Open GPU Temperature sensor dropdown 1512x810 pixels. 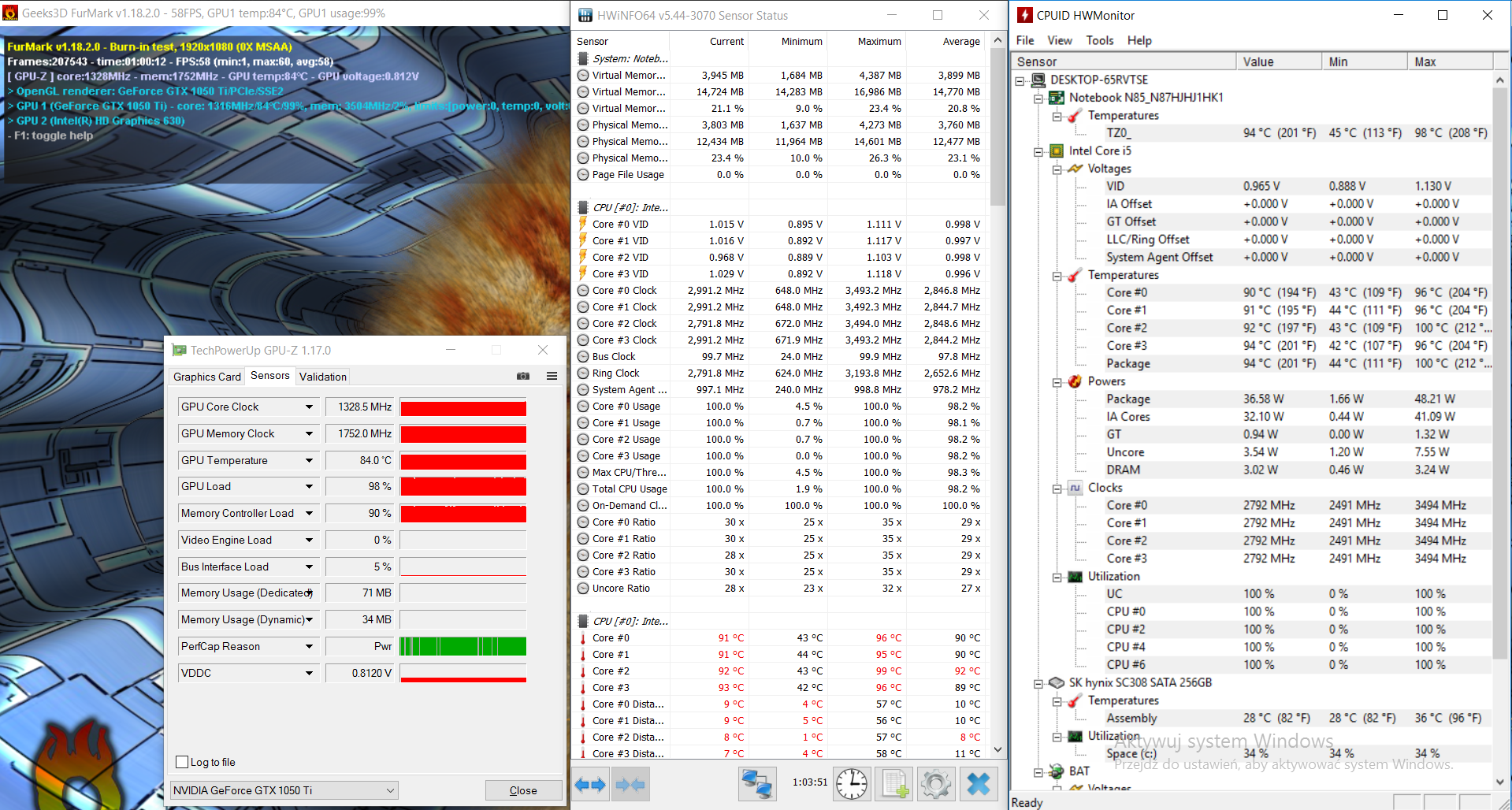point(309,460)
